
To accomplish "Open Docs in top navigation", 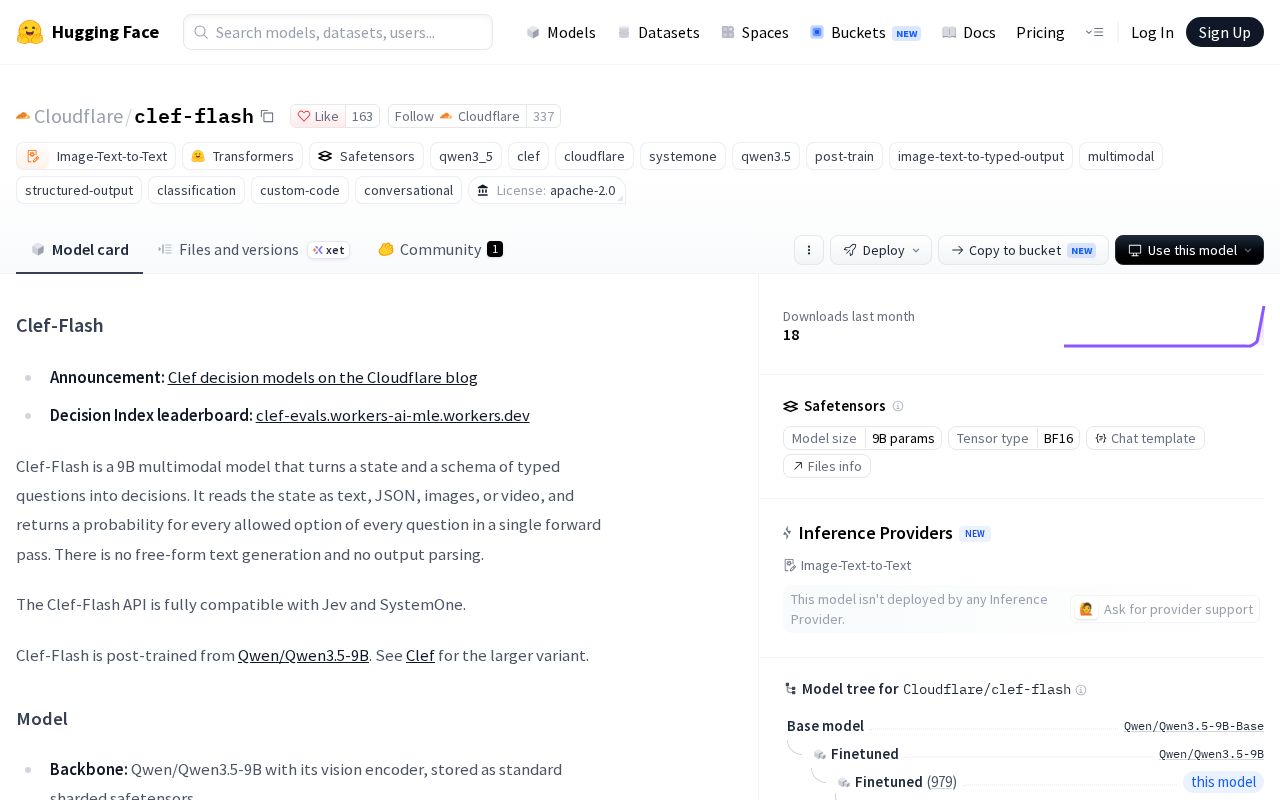I will [969, 32].
